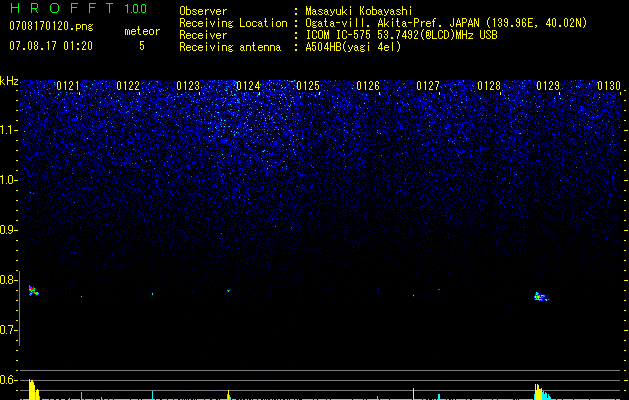The width and height of the screenshot is (629, 400).
Task: Click the yellow power peak at far left
Action: coord(34,389)
